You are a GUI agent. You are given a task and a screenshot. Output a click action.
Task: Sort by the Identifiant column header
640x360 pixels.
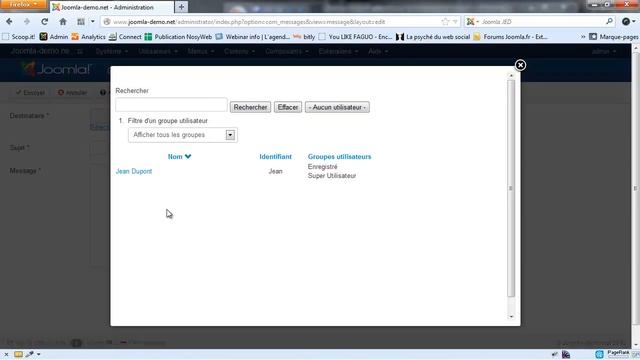click(x=276, y=157)
